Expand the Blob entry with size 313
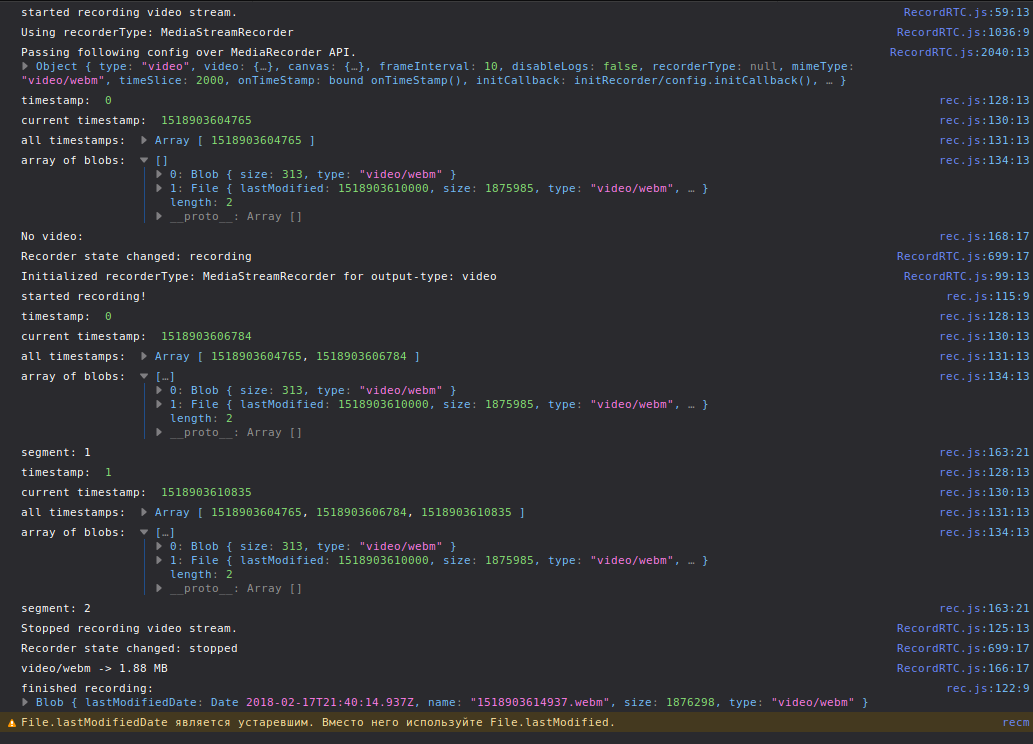The width and height of the screenshot is (1033, 744). 158,174
